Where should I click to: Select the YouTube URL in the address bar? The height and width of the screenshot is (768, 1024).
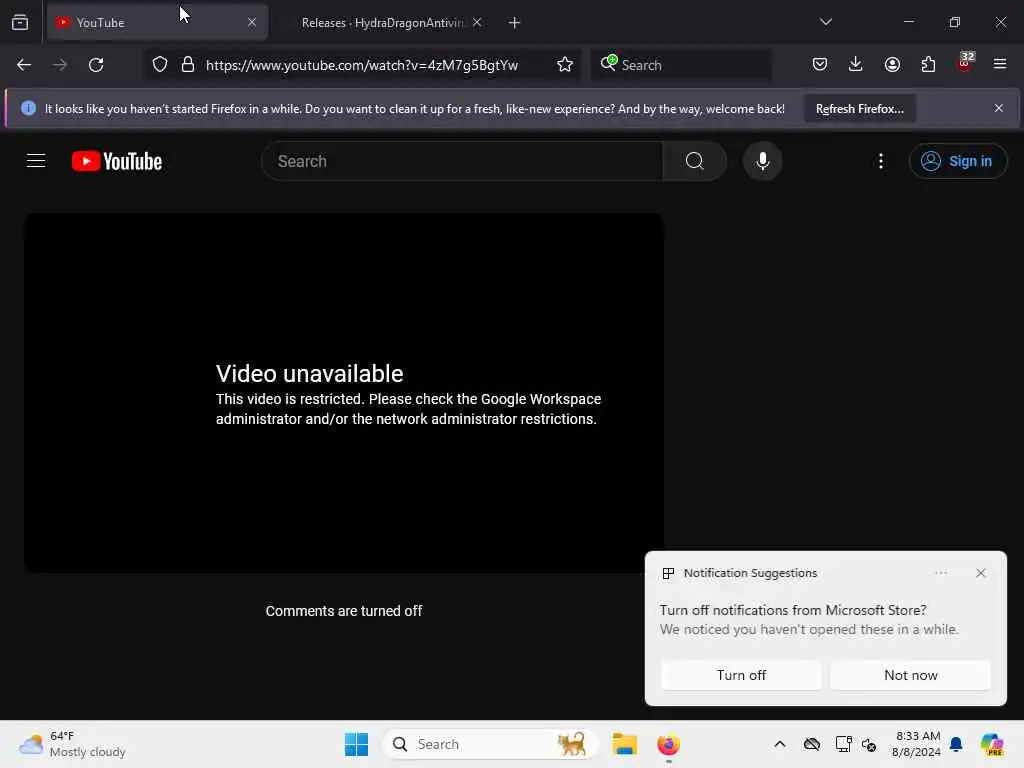pyautogui.click(x=362, y=65)
